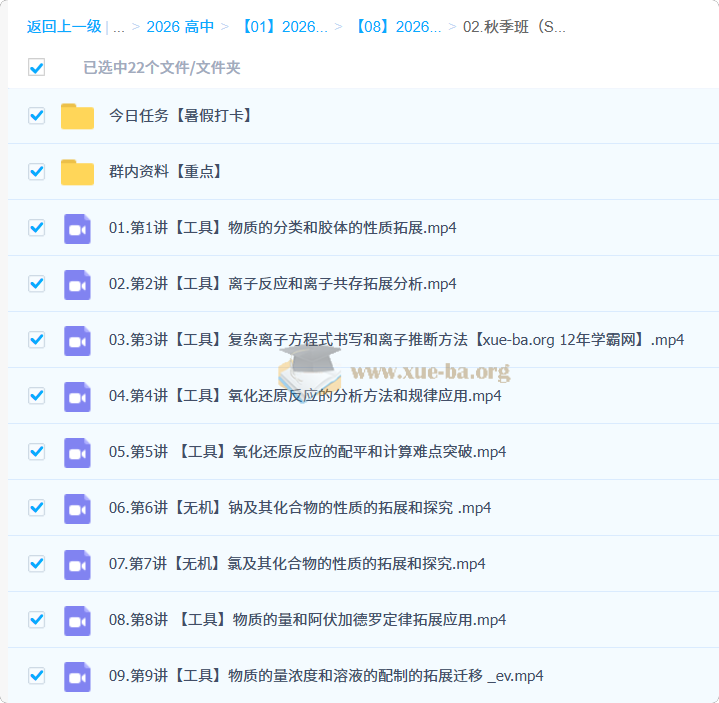The image size is (719, 703).
Task: Uncheck the 08.第8讲 物质的量 checkbox
Action: pos(36,620)
